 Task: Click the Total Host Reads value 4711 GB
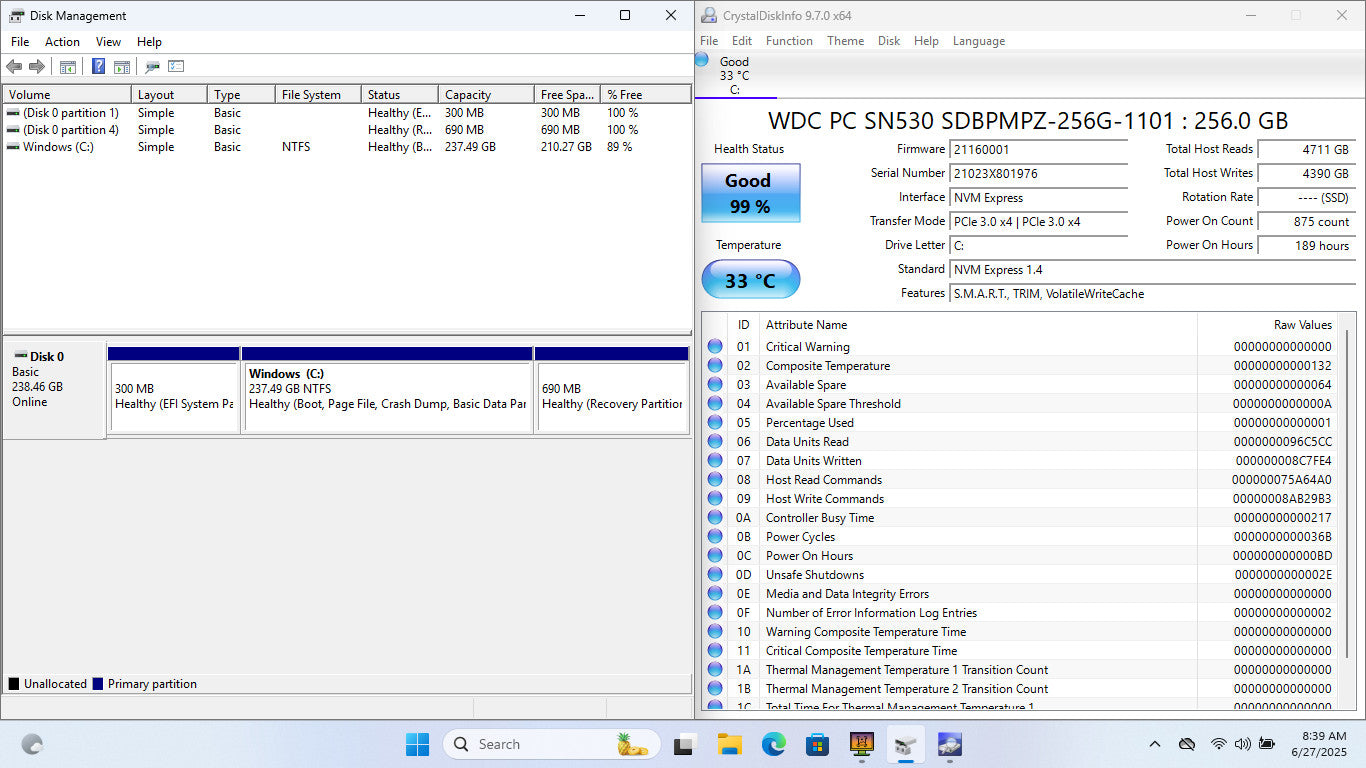coord(1306,150)
